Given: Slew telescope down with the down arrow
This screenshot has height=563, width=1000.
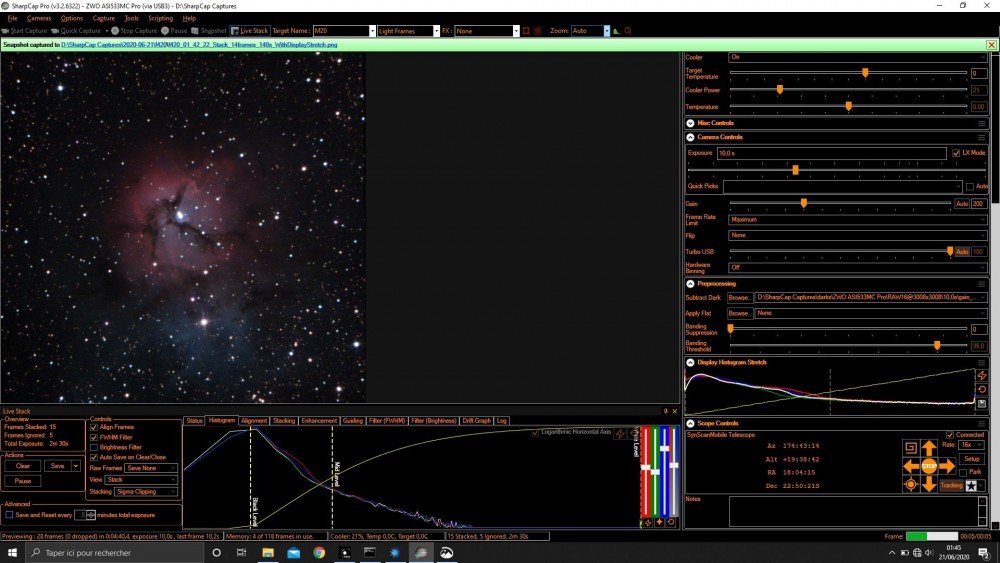Looking at the screenshot, I should pos(929,484).
